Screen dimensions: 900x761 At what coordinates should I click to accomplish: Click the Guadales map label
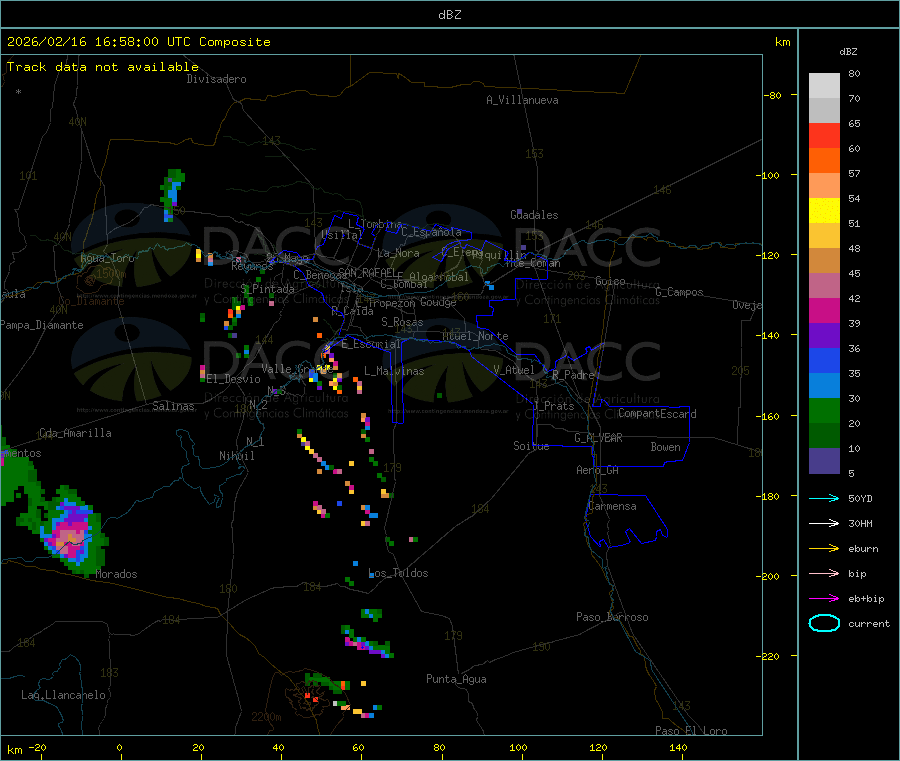[x=534, y=215]
